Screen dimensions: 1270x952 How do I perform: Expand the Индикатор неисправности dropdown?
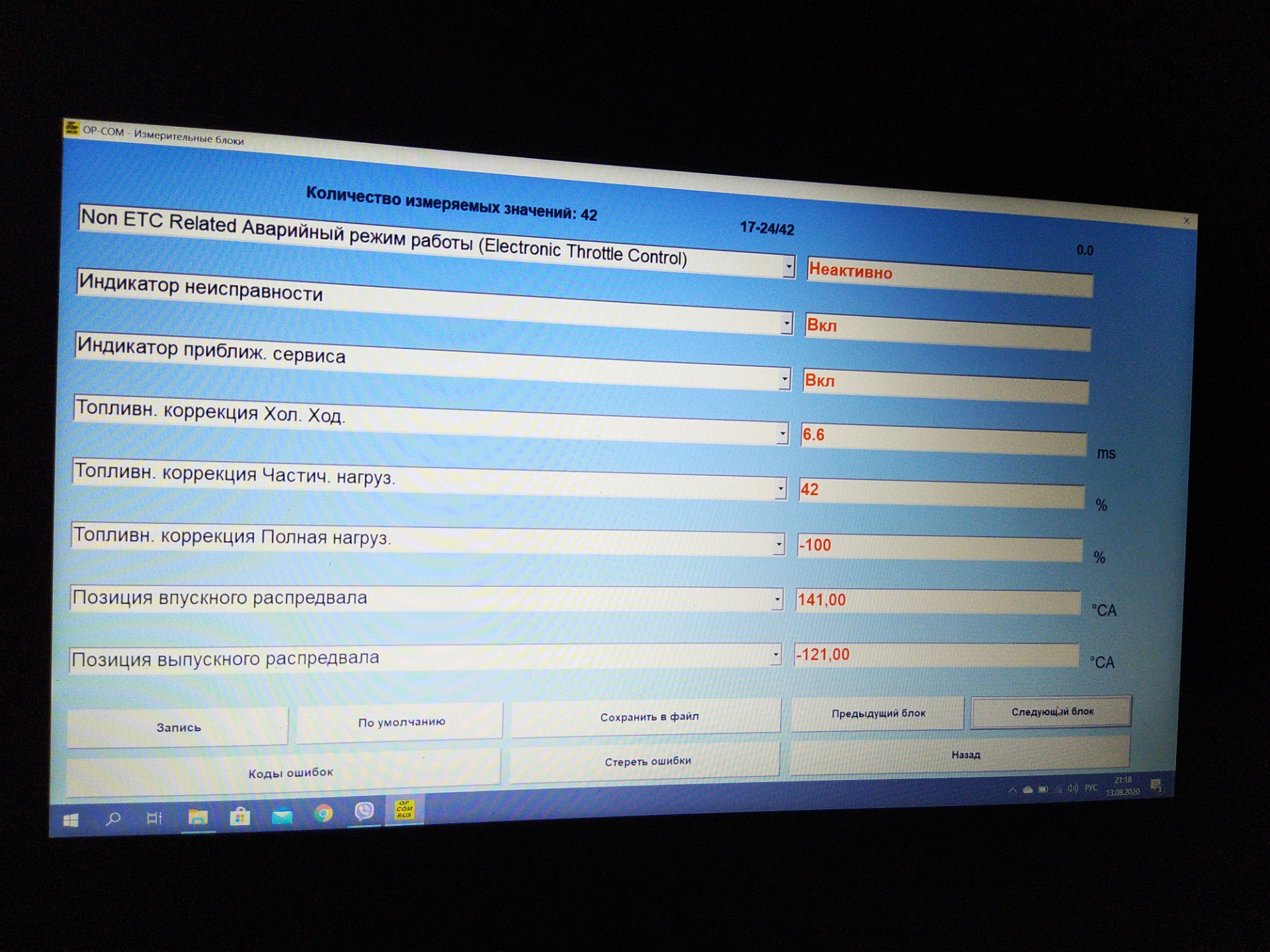(x=786, y=323)
